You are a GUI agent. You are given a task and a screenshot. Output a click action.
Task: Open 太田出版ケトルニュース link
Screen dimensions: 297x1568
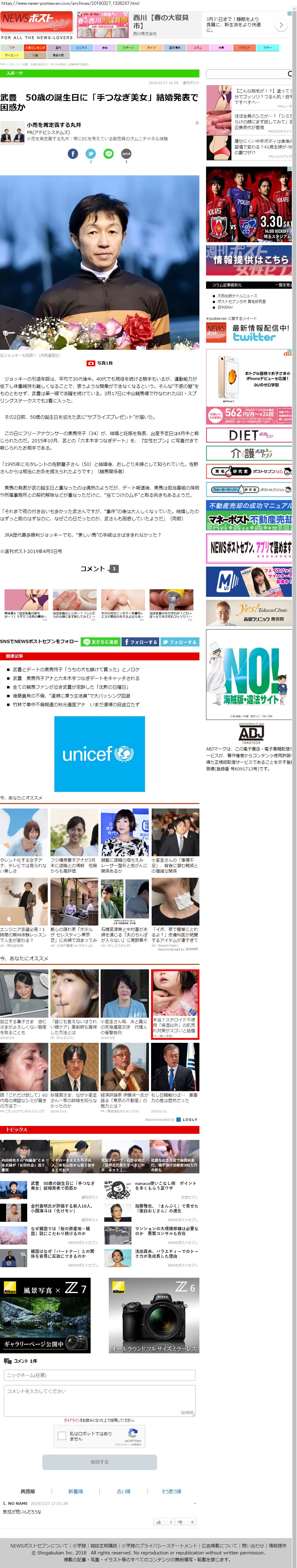(x=237, y=295)
